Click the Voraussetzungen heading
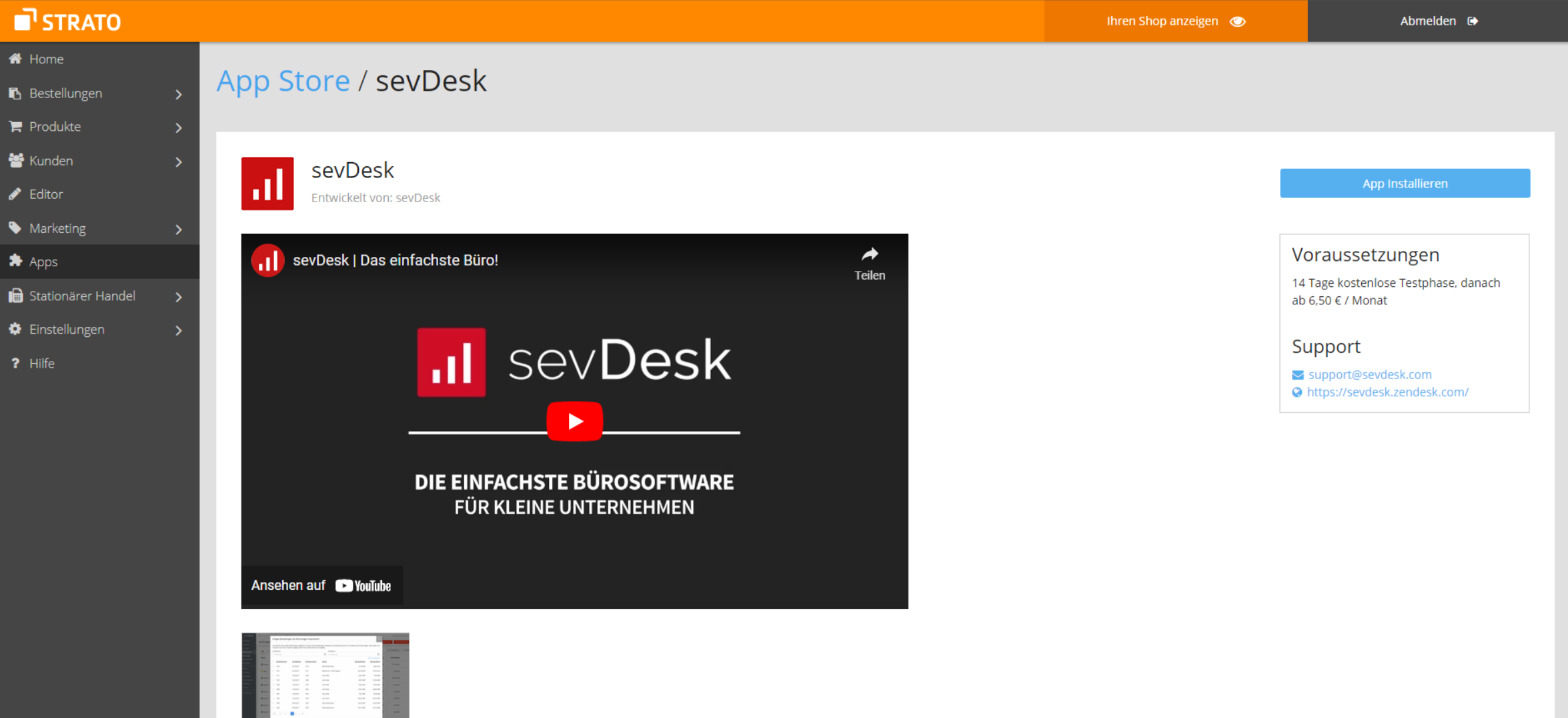This screenshot has height=718, width=1568. point(1365,255)
